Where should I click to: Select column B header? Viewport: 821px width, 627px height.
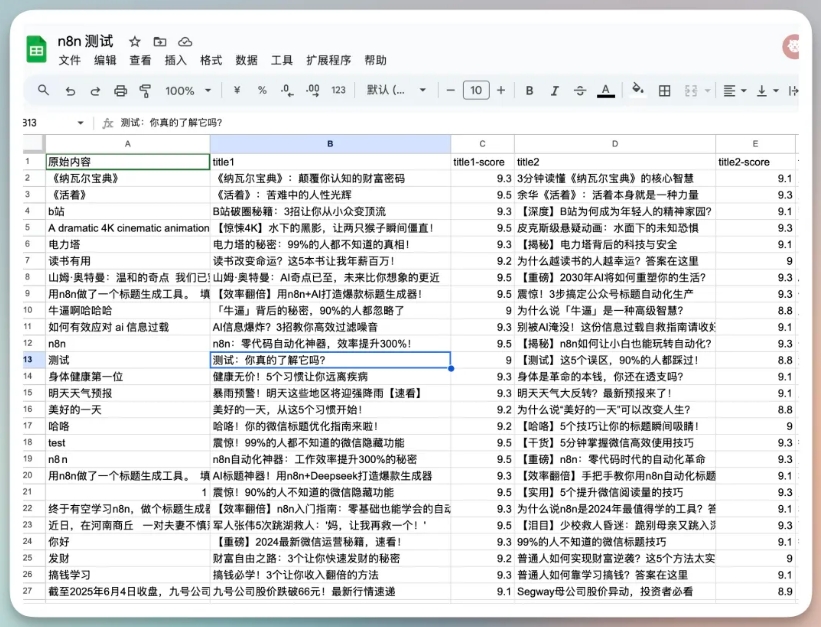tap(330, 144)
